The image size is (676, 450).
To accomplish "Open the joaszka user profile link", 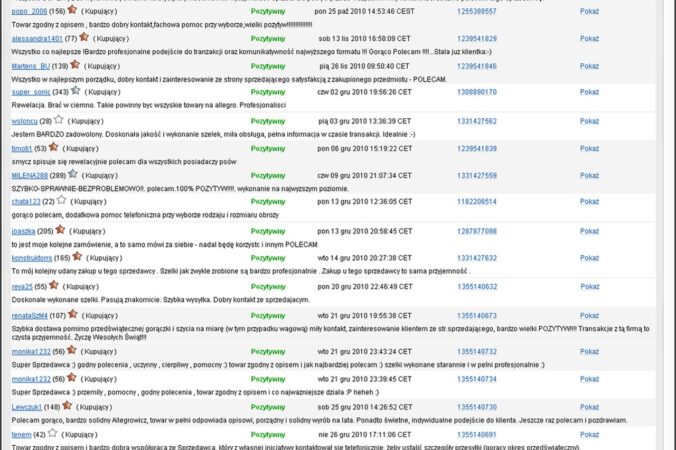I will [23, 231].
